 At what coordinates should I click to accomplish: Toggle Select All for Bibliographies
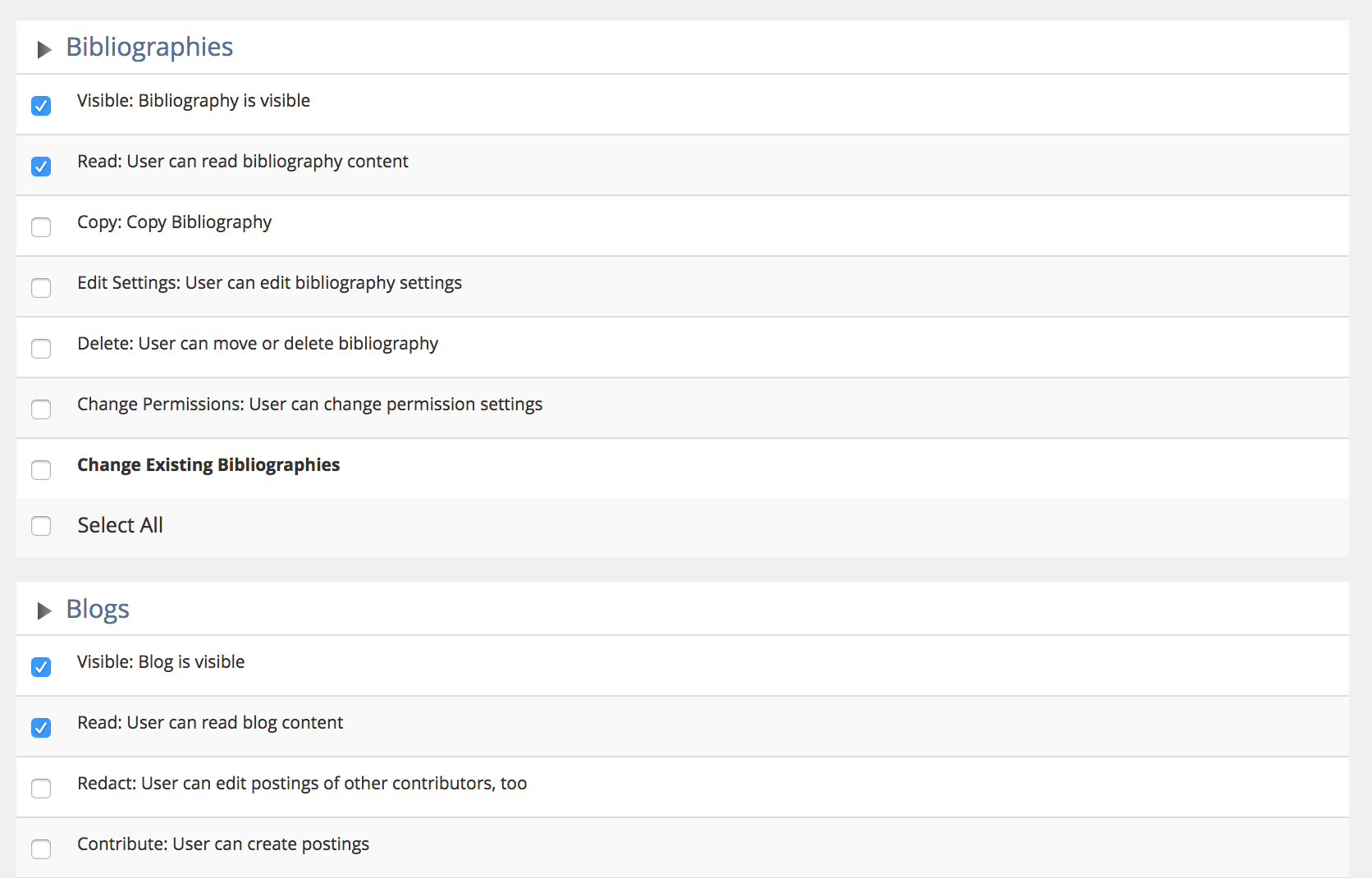[41, 526]
